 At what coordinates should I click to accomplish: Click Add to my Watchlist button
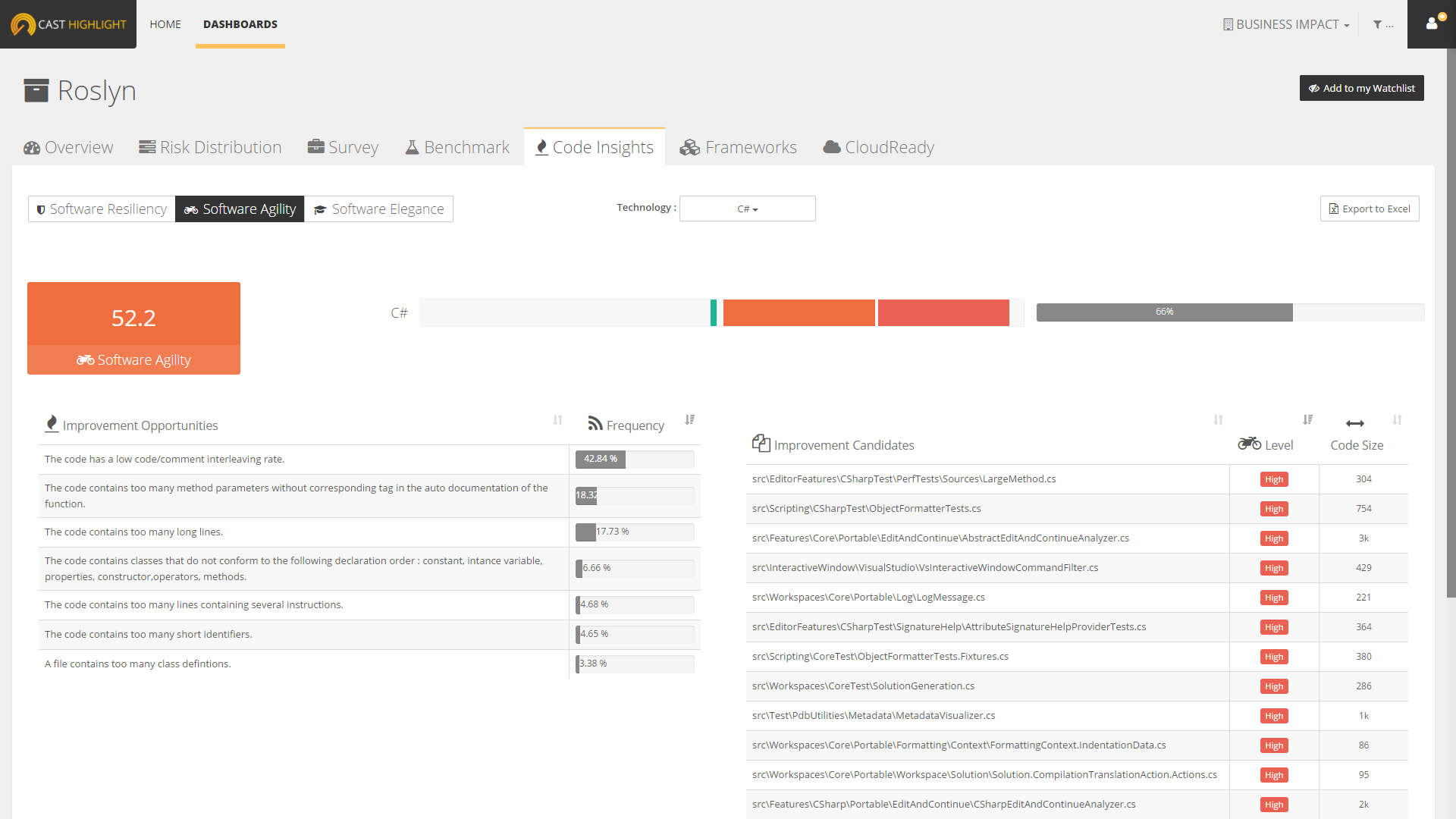coord(1361,88)
